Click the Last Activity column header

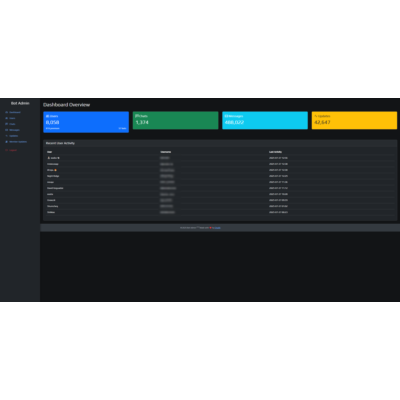[x=275, y=152]
